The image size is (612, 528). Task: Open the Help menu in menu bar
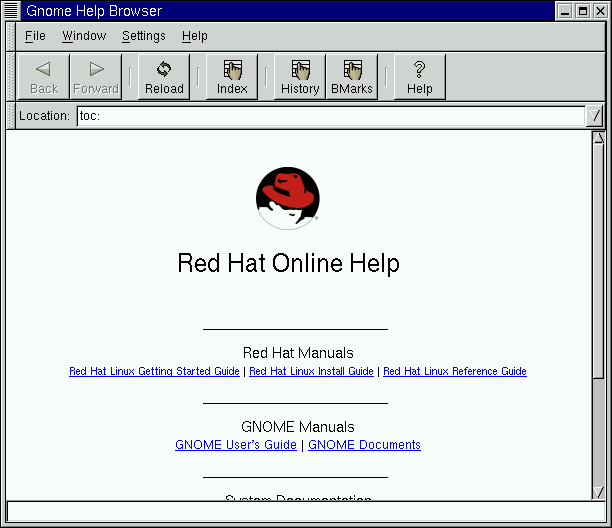pos(195,36)
